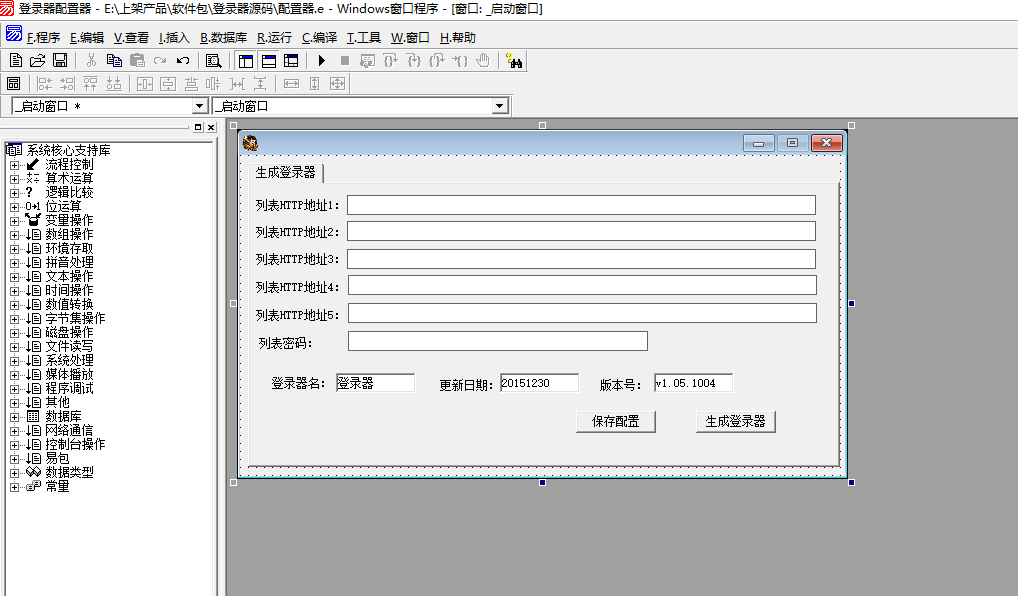Click the Open folder toolbar icon

coord(38,61)
